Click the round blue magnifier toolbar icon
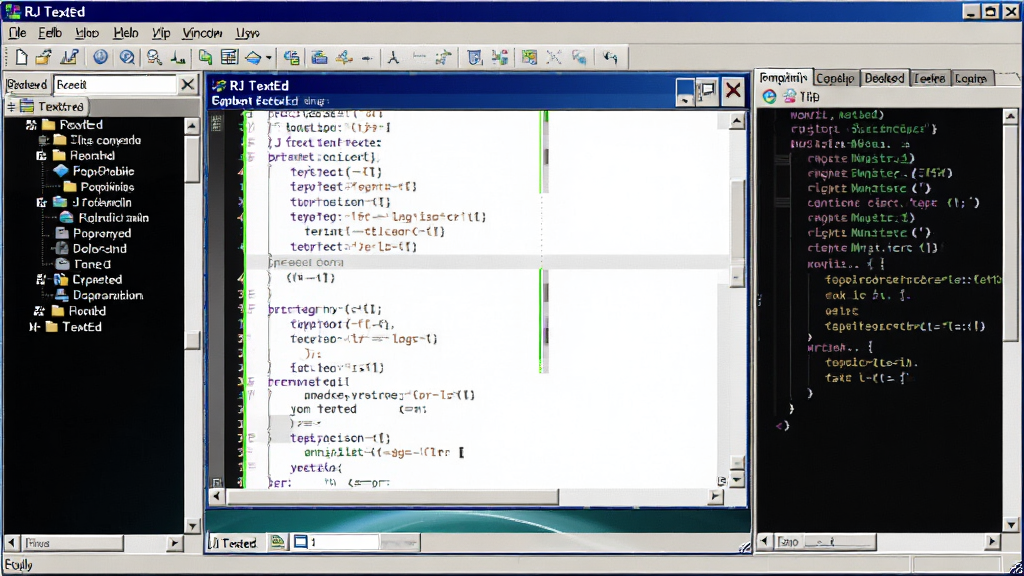The height and width of the screenshot is (576, 1024). tap(127, 57)
